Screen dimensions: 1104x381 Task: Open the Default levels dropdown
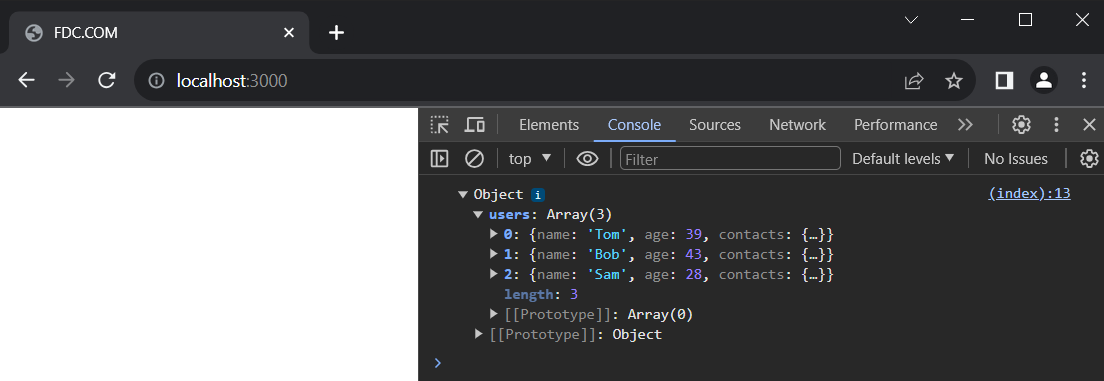pyautogui.click(x=903, y=159)
